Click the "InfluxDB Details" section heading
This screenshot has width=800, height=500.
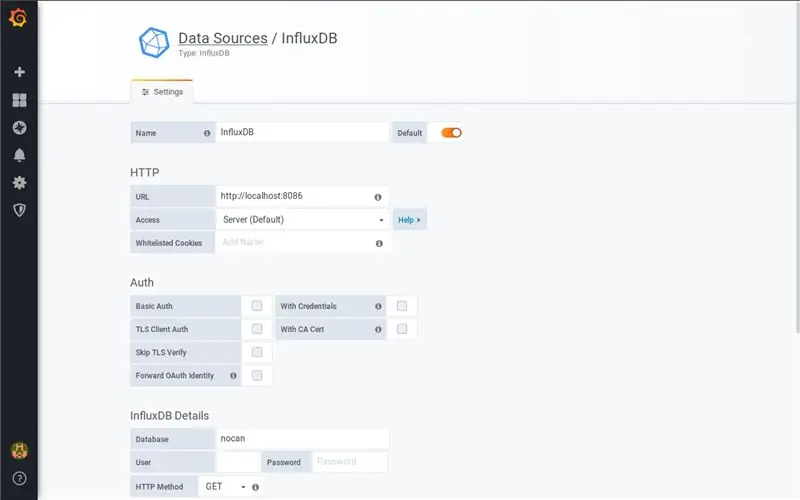169,416
